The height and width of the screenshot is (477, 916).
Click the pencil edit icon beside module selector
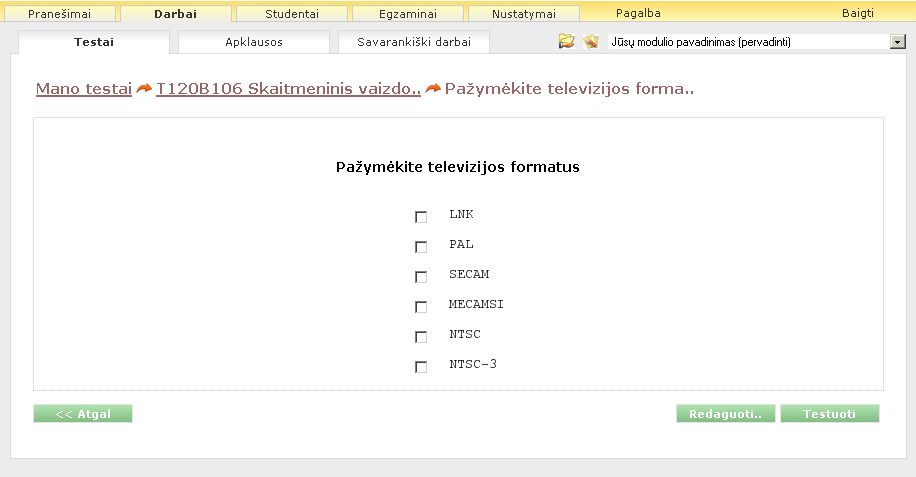tap(591, 41)
